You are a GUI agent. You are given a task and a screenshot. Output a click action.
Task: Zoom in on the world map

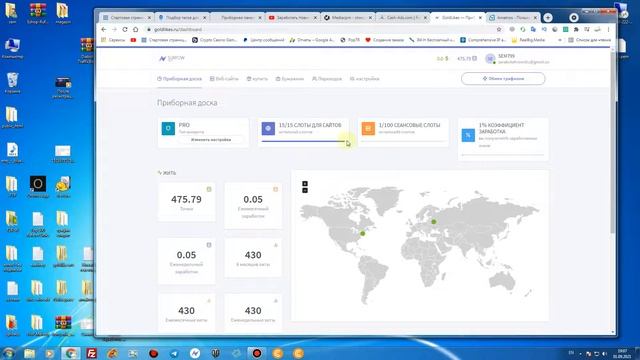[305, 184]
